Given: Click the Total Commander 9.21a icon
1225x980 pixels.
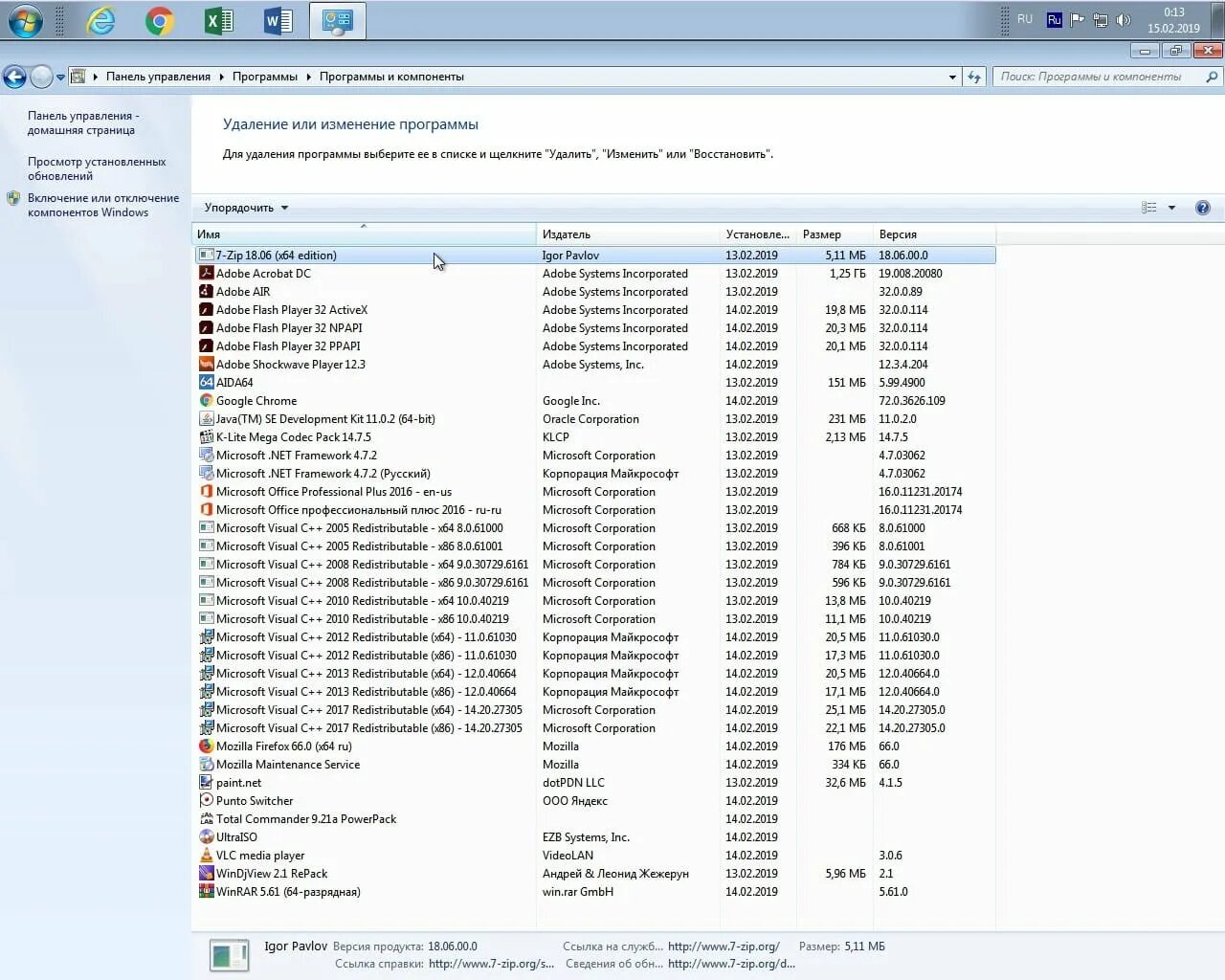Looking at the screenshot, I should [x=206, y=819].
